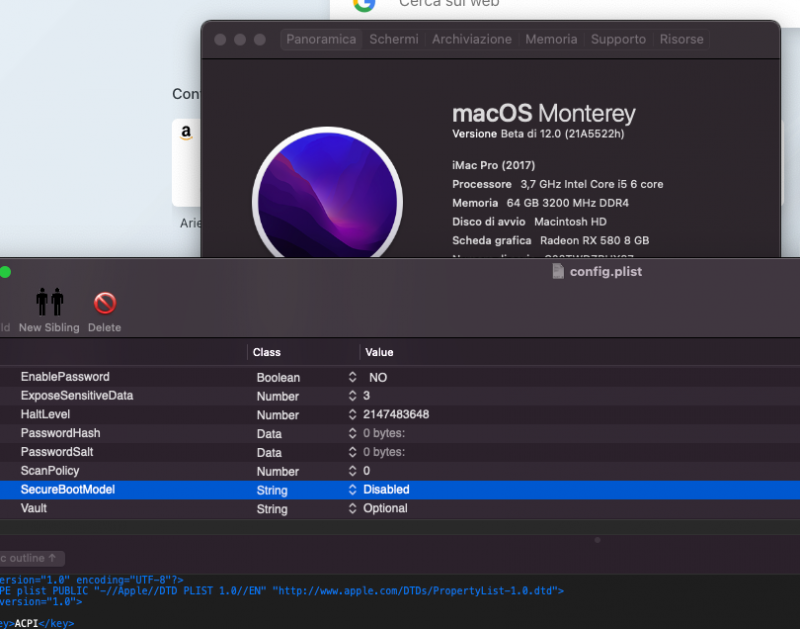Click the HaltLevel value 2147483648
The image size is (800, 629).
pyautogui.click(x=396, y=415)
